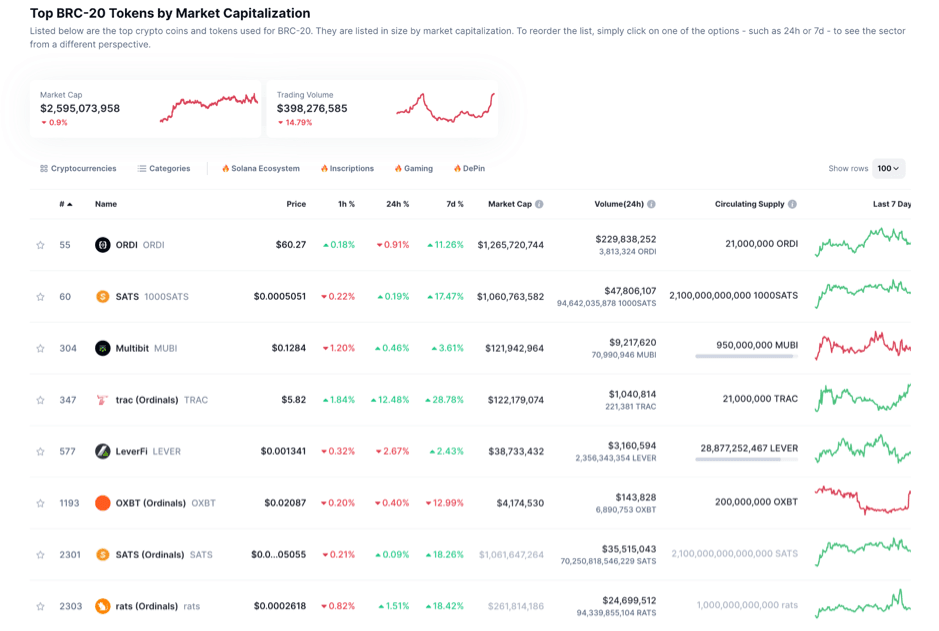Click MUBI circulating supply progress bar

746,356
